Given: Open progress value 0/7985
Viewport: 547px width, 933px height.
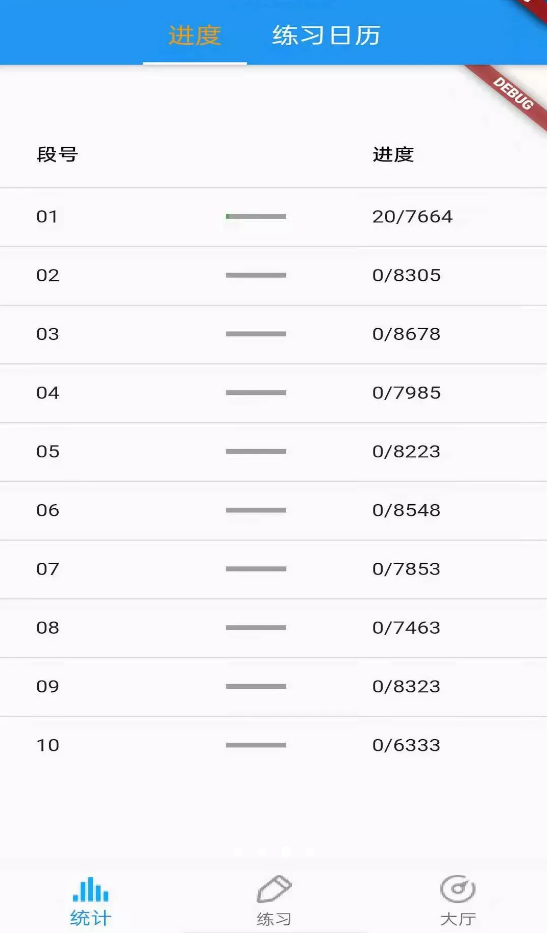Looking at the screenshot, I should 407,393.
